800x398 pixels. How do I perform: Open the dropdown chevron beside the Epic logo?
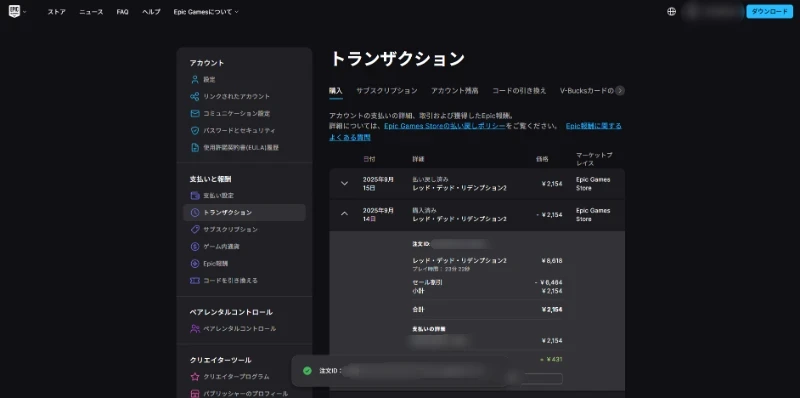pos(24,12)
